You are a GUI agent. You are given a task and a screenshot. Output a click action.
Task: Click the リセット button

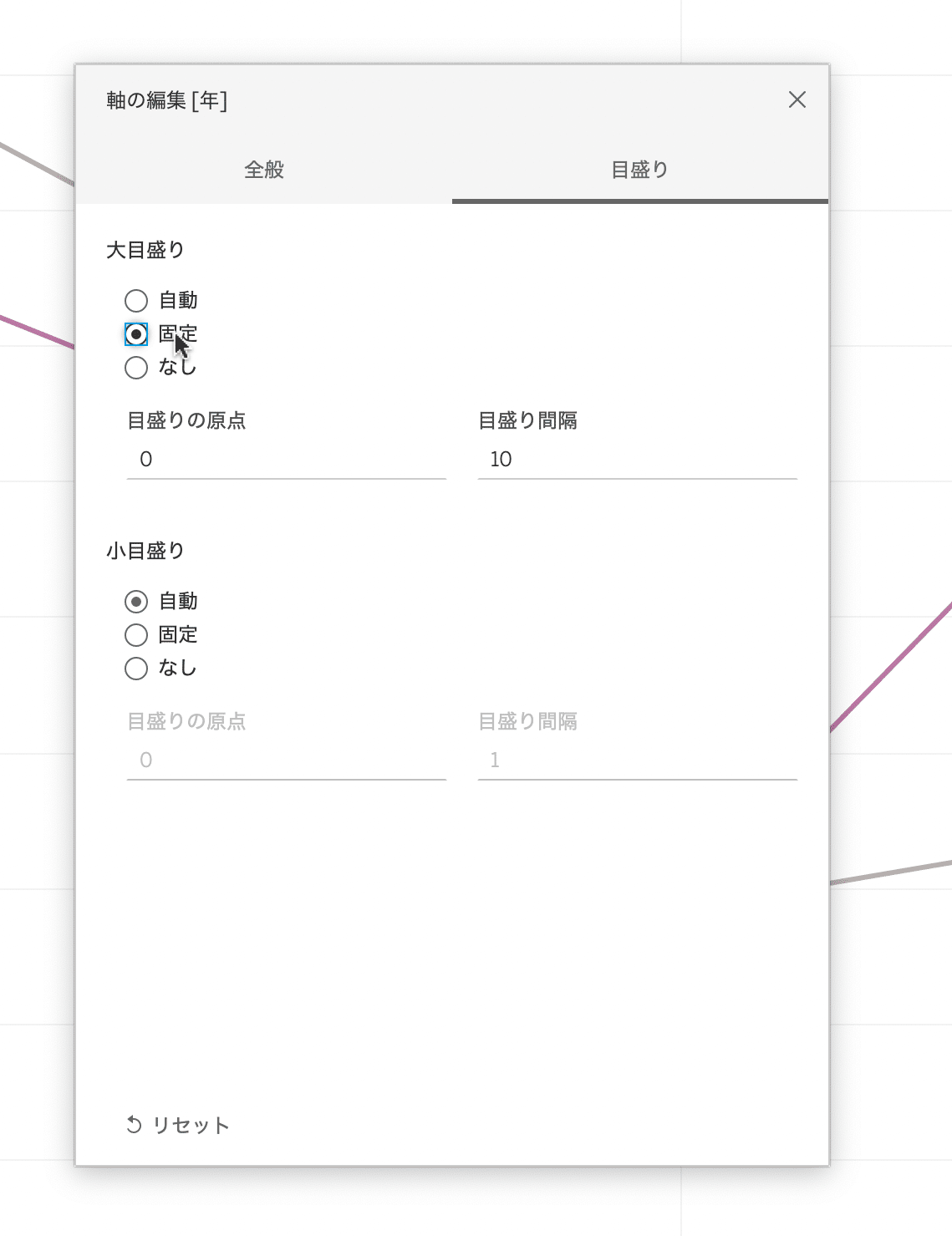(177, 1125)
